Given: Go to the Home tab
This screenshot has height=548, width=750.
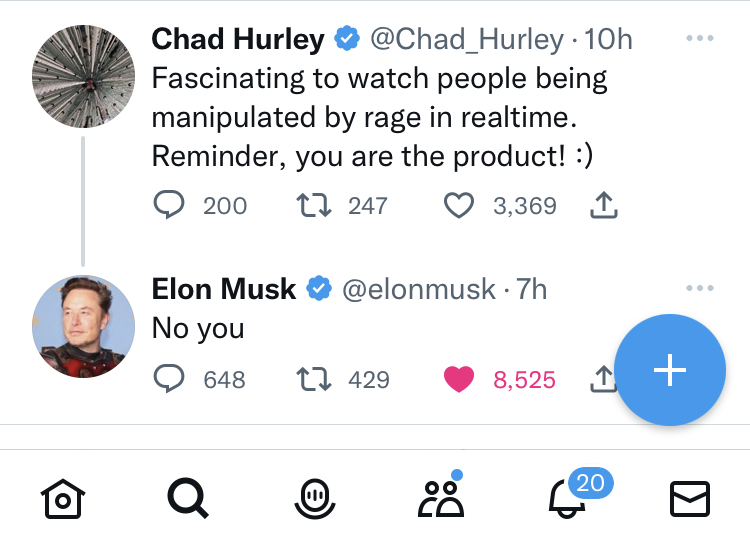Looking at the screenshot, I should point(62,497).
